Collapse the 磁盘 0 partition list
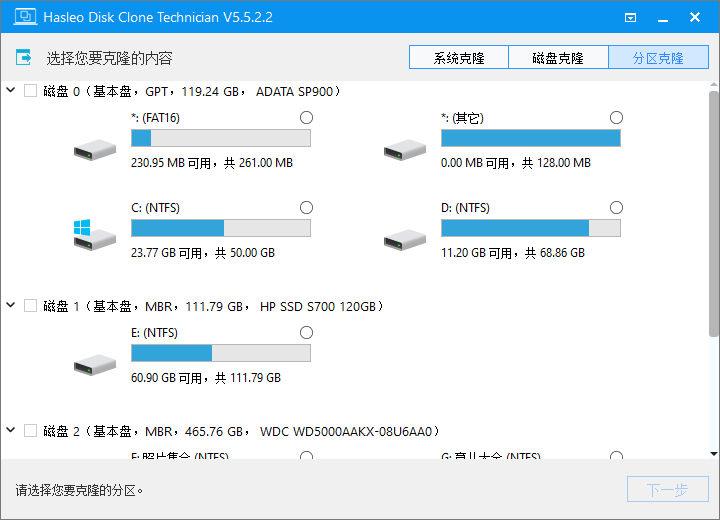The height and width of the screenshot is (520, 720). pyautogui.click(x=11, y=91)
